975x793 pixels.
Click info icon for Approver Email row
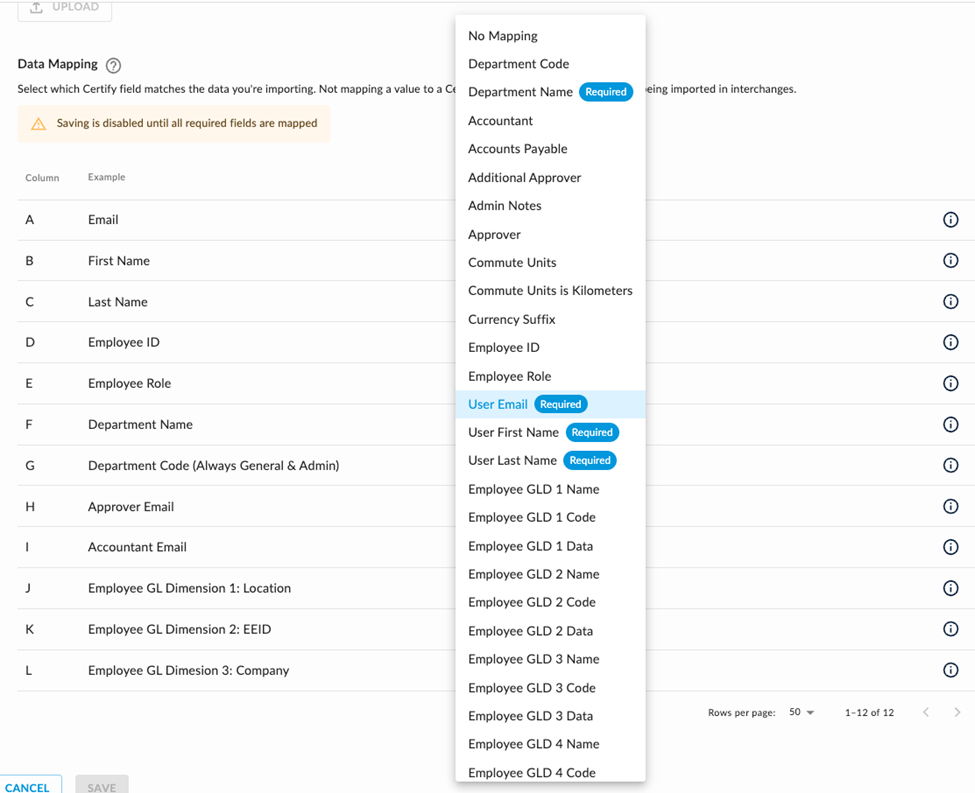(950, 507)
